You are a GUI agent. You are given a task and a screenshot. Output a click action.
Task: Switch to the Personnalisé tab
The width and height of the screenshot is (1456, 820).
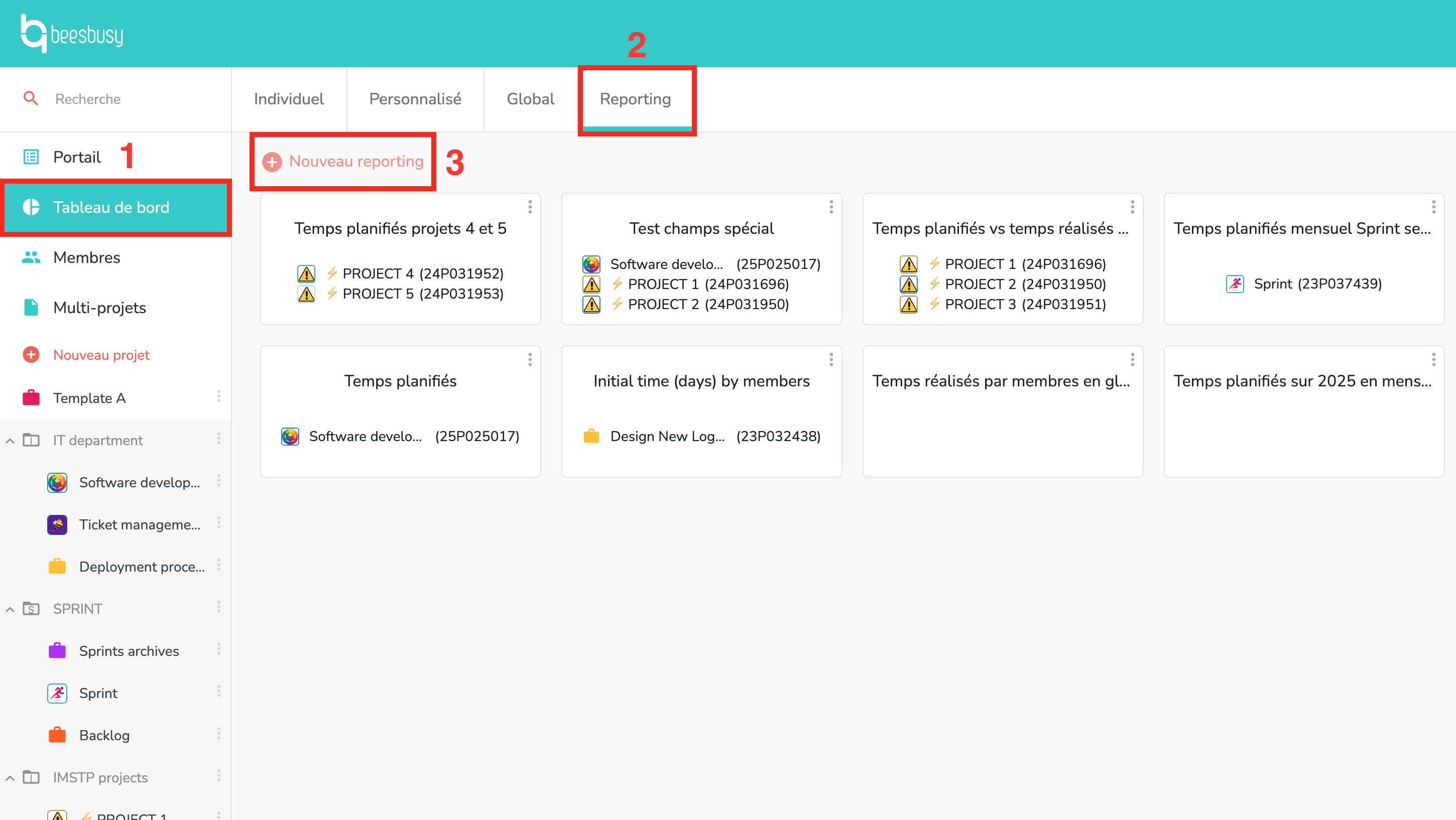pyautogui.click(x=415, y=99)
